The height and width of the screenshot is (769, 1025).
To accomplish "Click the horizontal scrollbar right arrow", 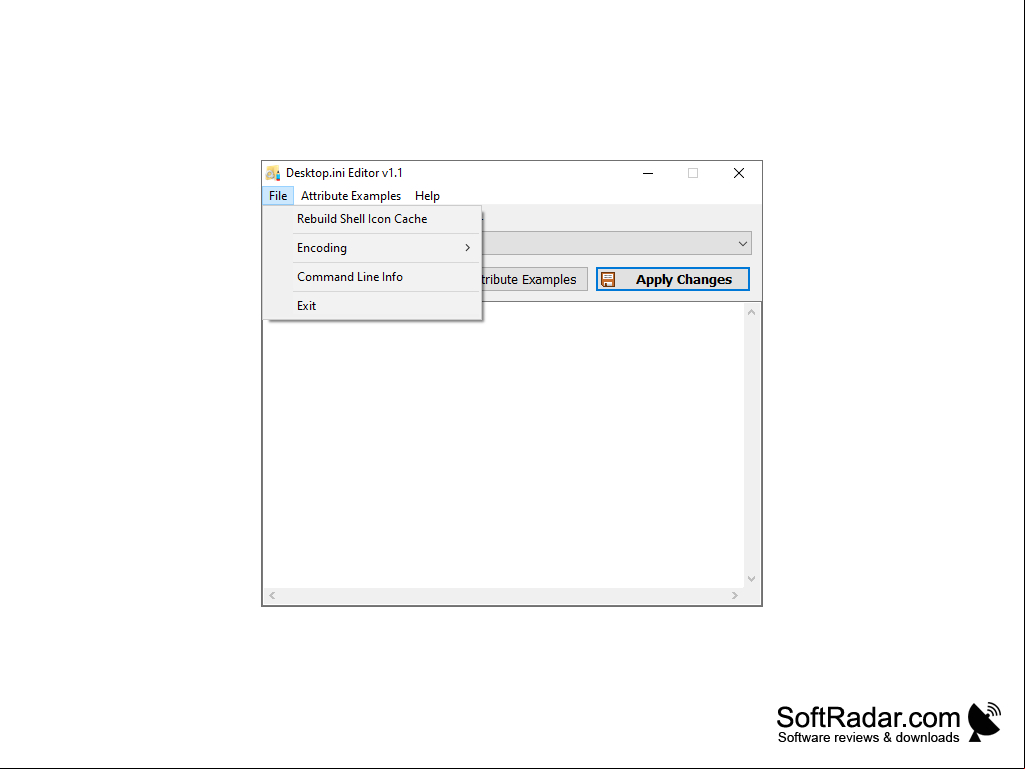I will [x=735, y=595].
